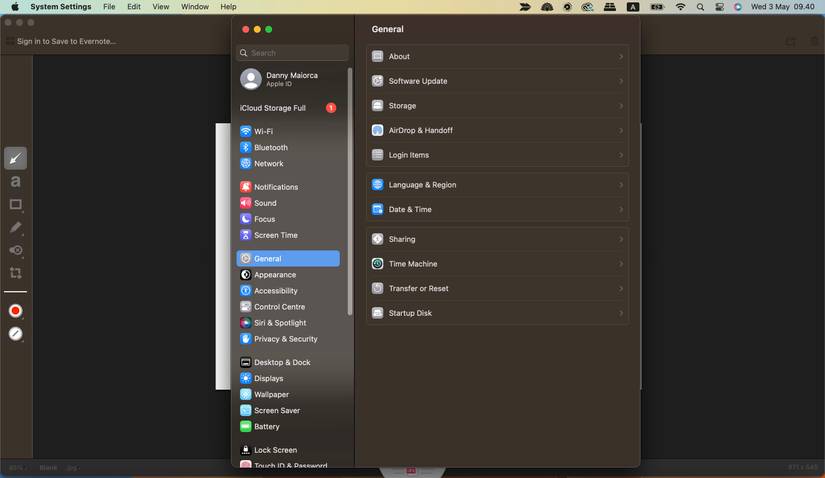825x478 pixels.
Task: Open Language & Region settings
Action: (x=497, y=185)
